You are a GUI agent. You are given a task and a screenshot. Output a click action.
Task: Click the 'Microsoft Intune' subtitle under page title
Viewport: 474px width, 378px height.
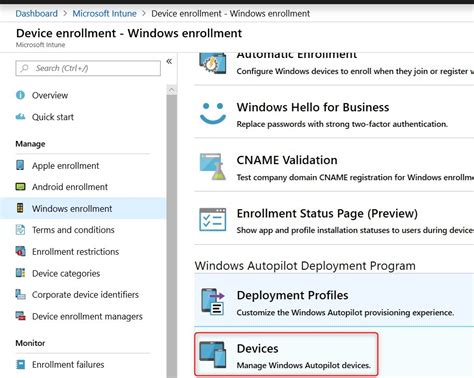(x=40, y=45)
